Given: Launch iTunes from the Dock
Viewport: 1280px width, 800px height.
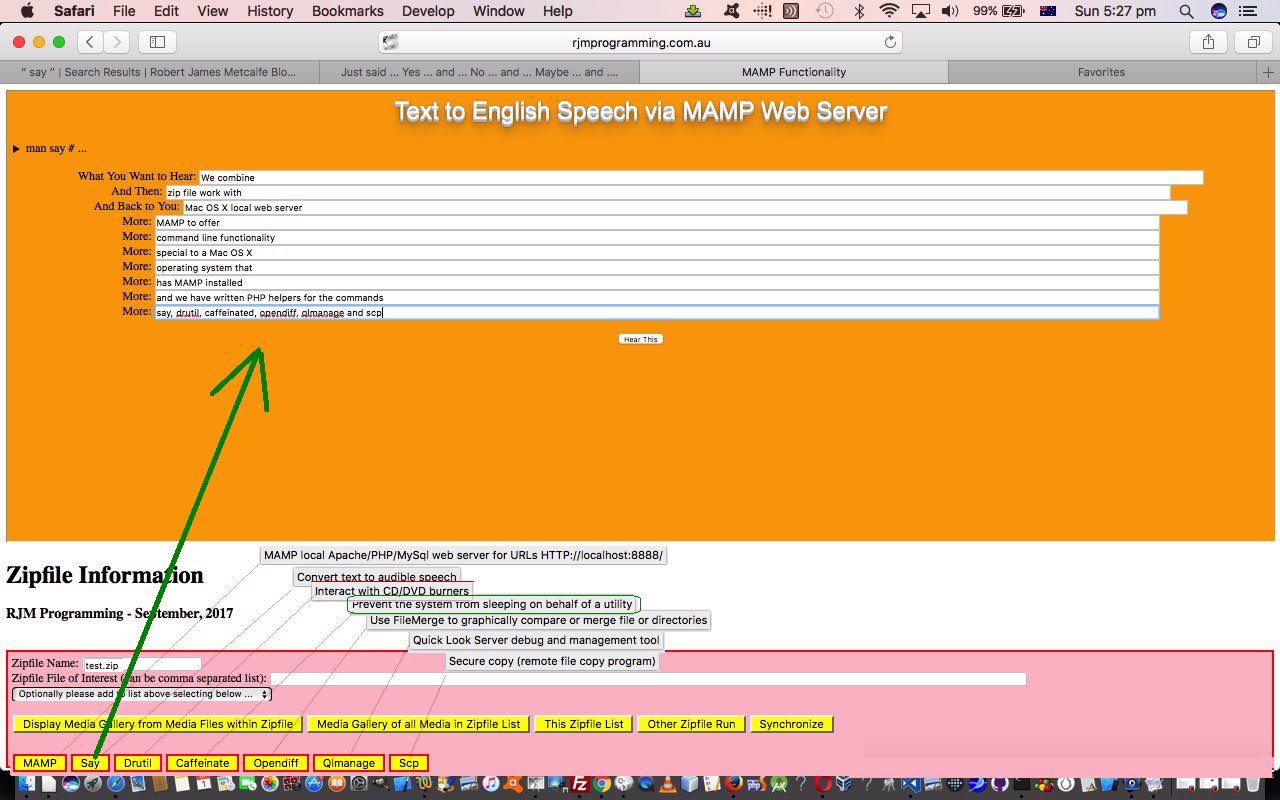Looking at the screenshot, I should coord(491,785).
